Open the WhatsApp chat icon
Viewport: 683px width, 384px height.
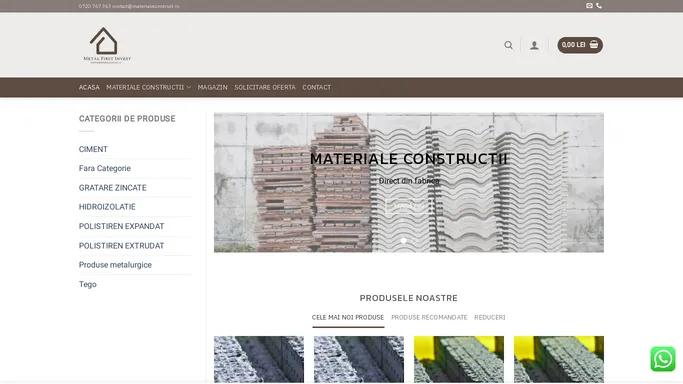663,359
